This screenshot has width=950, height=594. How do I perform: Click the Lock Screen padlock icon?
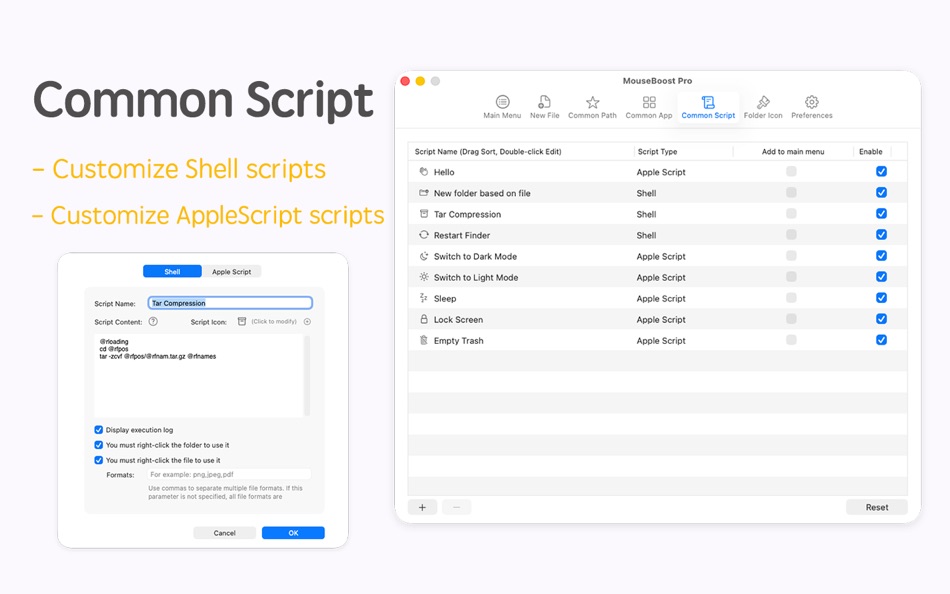(x=424, y=319)
